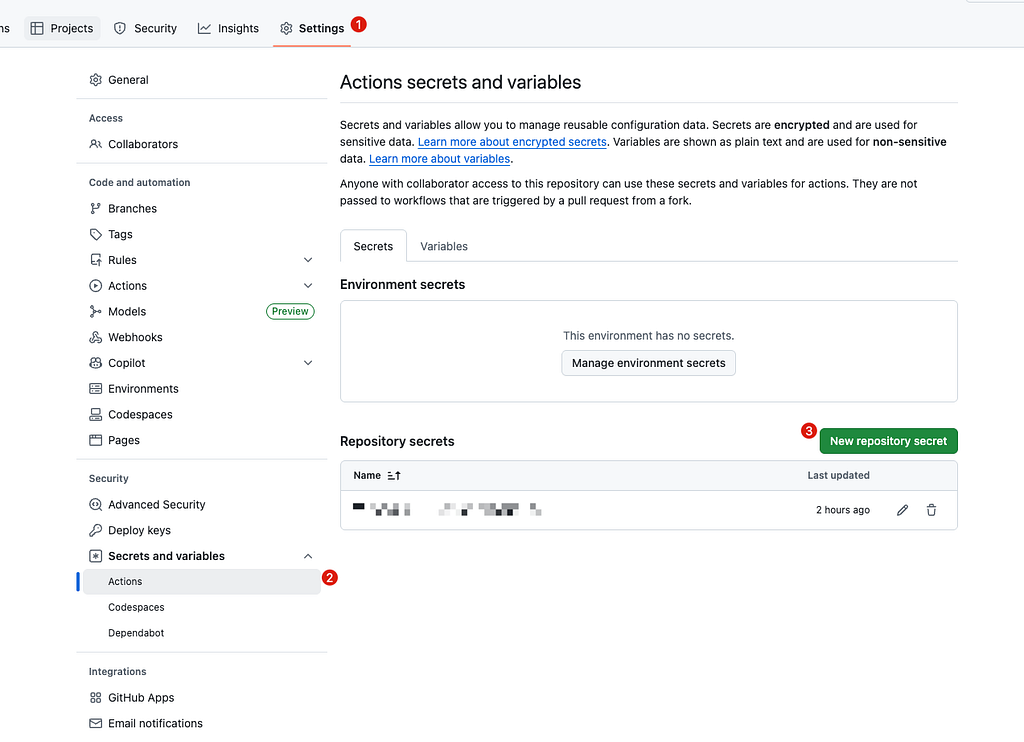Viewport: 1024px width, 742px height.
Task: Open Pages settings text in sidebar
Action: click(x=124, y=440)
